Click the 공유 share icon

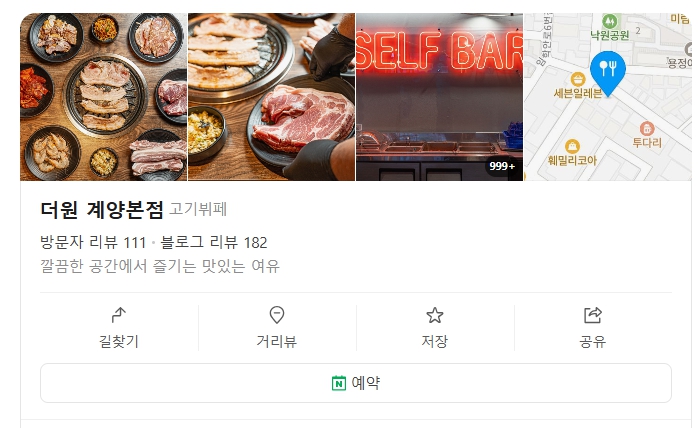pos(592,315)
